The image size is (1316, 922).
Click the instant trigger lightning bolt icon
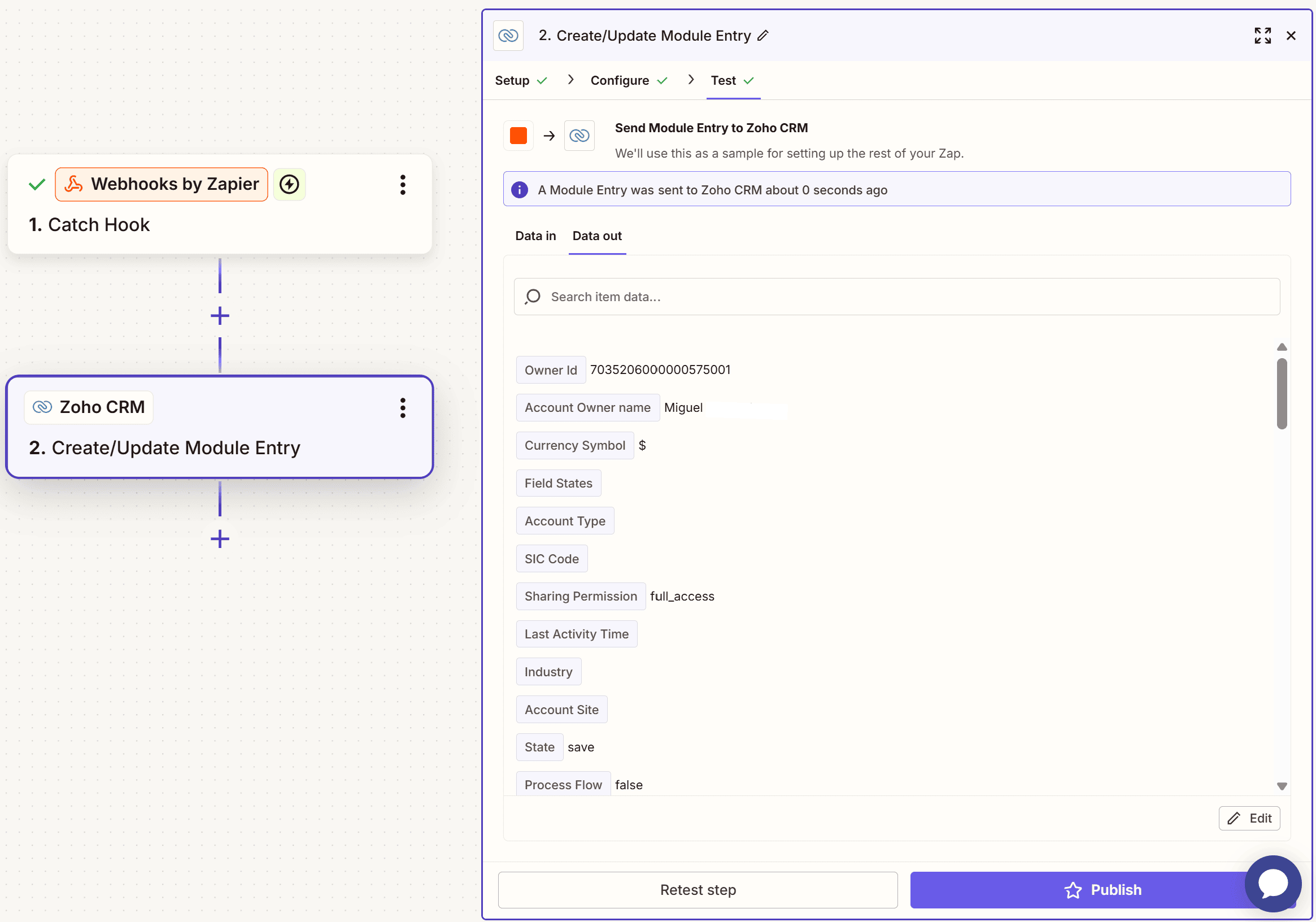point(289,185)
